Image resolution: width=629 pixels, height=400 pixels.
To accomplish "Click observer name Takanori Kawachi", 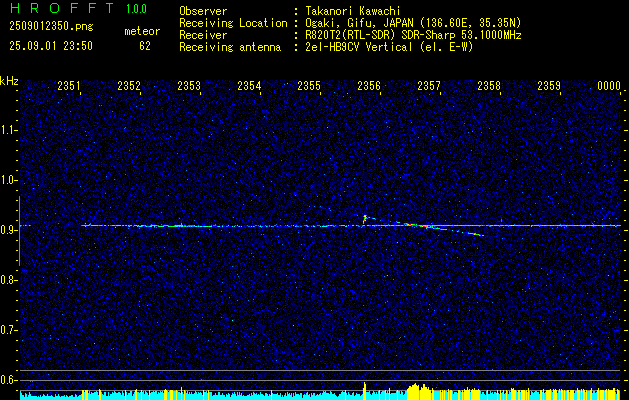I will click(353, 11).
